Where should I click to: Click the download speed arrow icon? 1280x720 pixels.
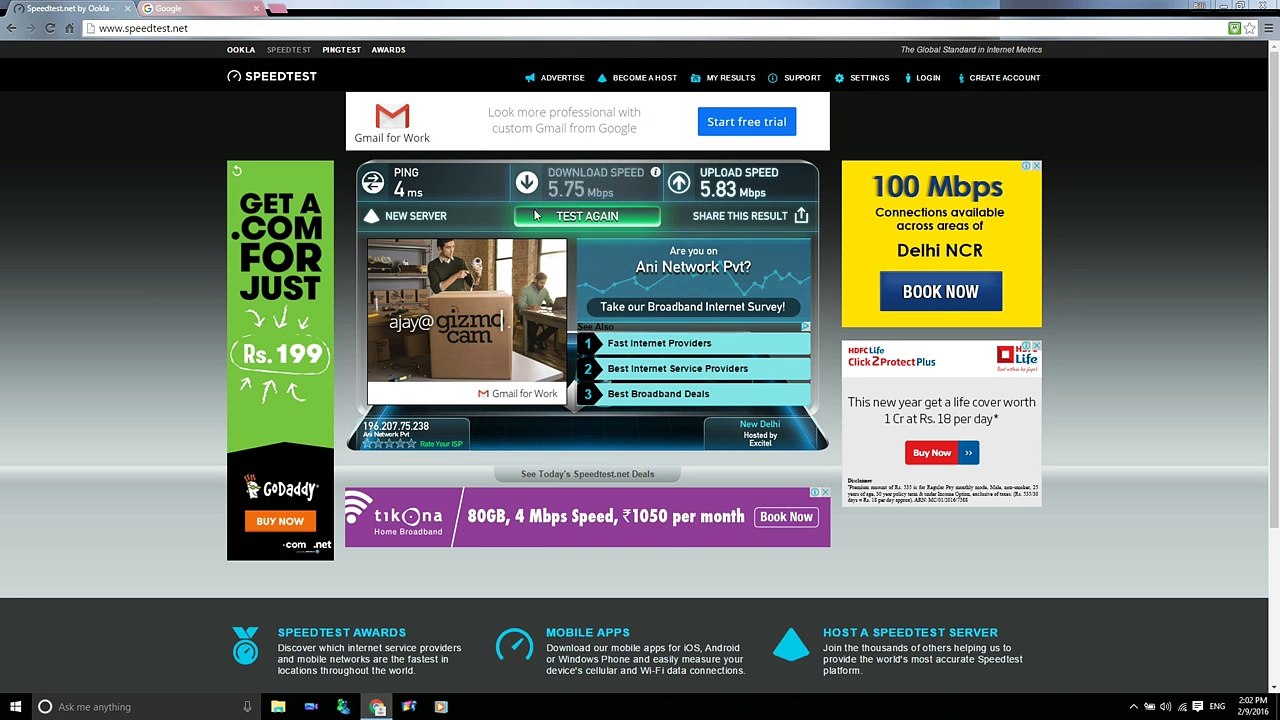[527, 182]
